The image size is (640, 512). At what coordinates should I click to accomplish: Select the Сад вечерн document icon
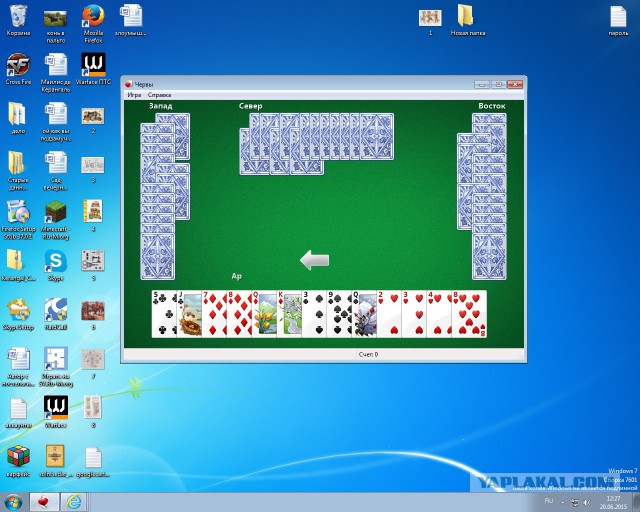pos(56,171)
